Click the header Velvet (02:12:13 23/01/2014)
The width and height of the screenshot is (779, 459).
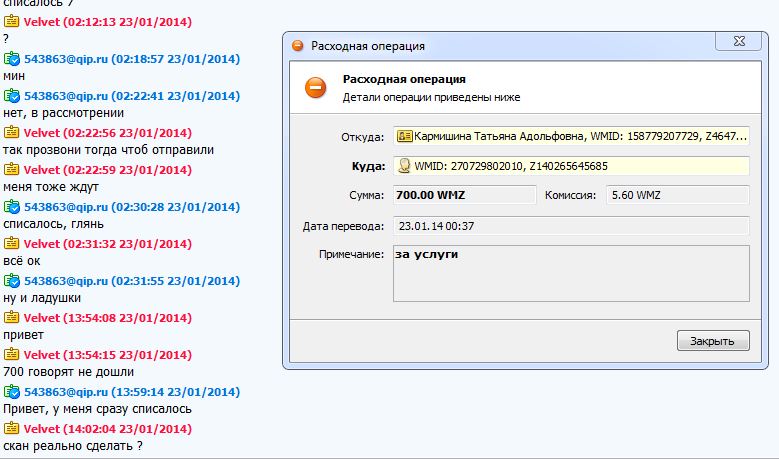tap(108, 22)
